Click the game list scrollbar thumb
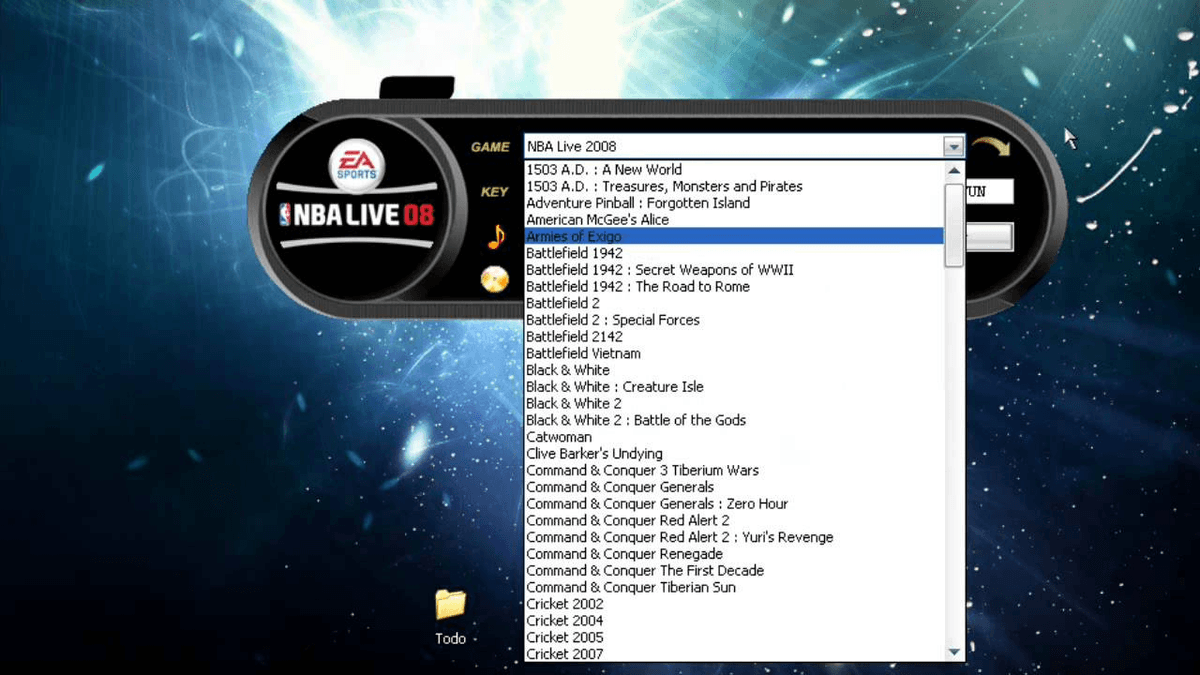This screenshot has height=675, width=1200. (954, 225)
